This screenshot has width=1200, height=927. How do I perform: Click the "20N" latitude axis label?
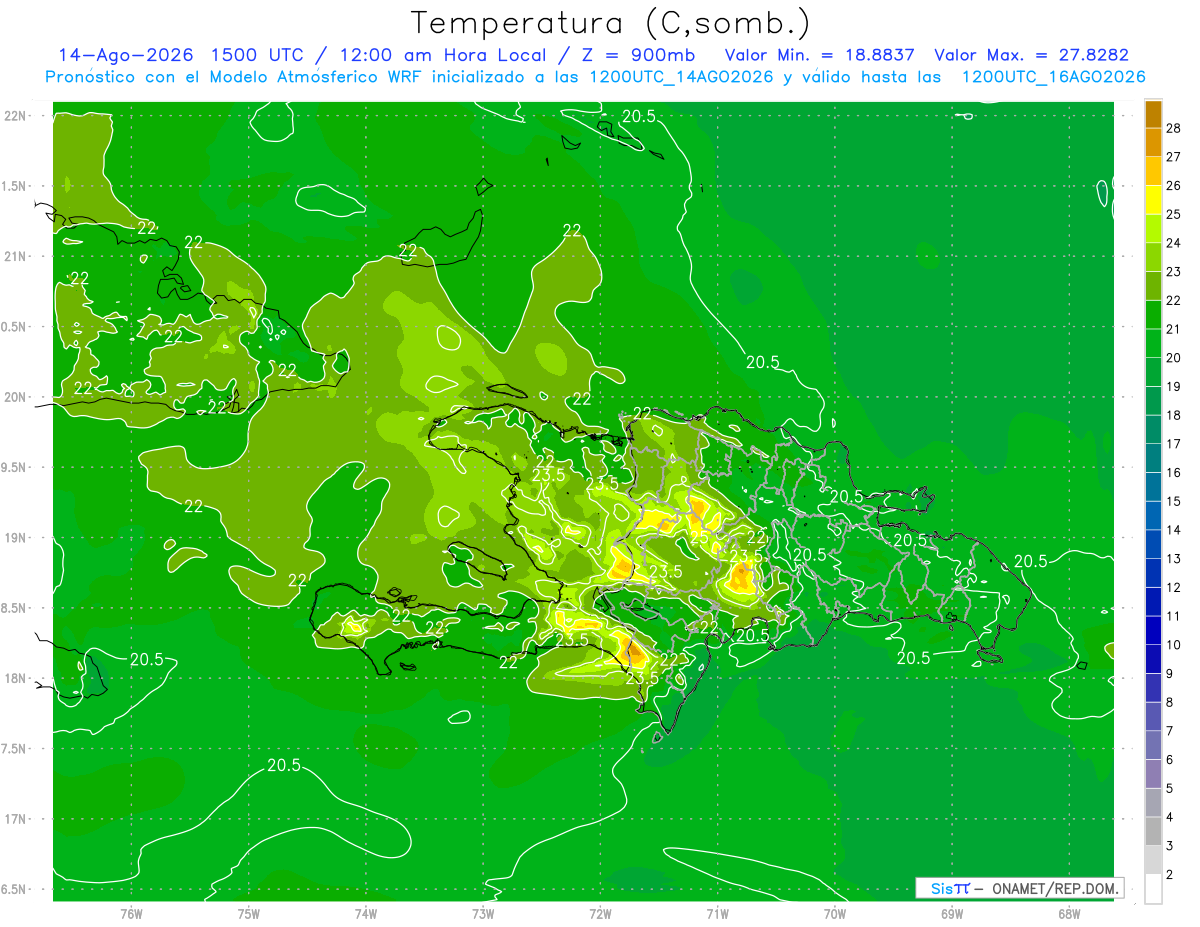coord(15,397)
